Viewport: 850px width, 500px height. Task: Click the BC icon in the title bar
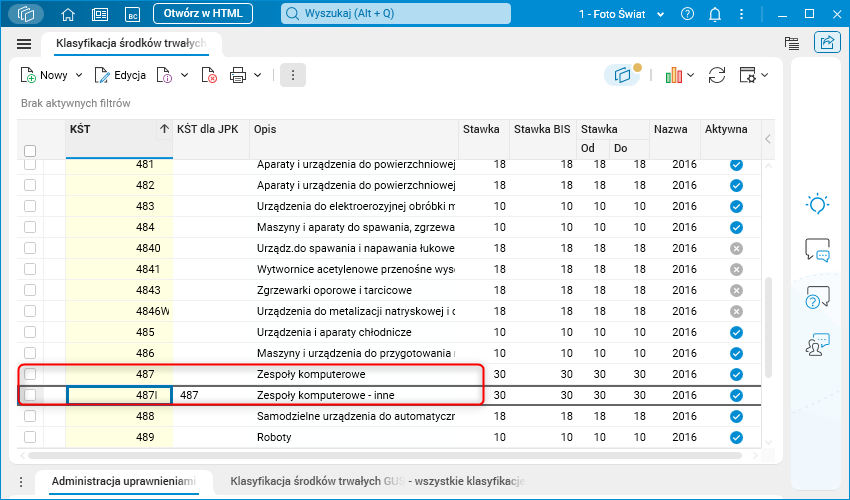[x=132, y=15]
